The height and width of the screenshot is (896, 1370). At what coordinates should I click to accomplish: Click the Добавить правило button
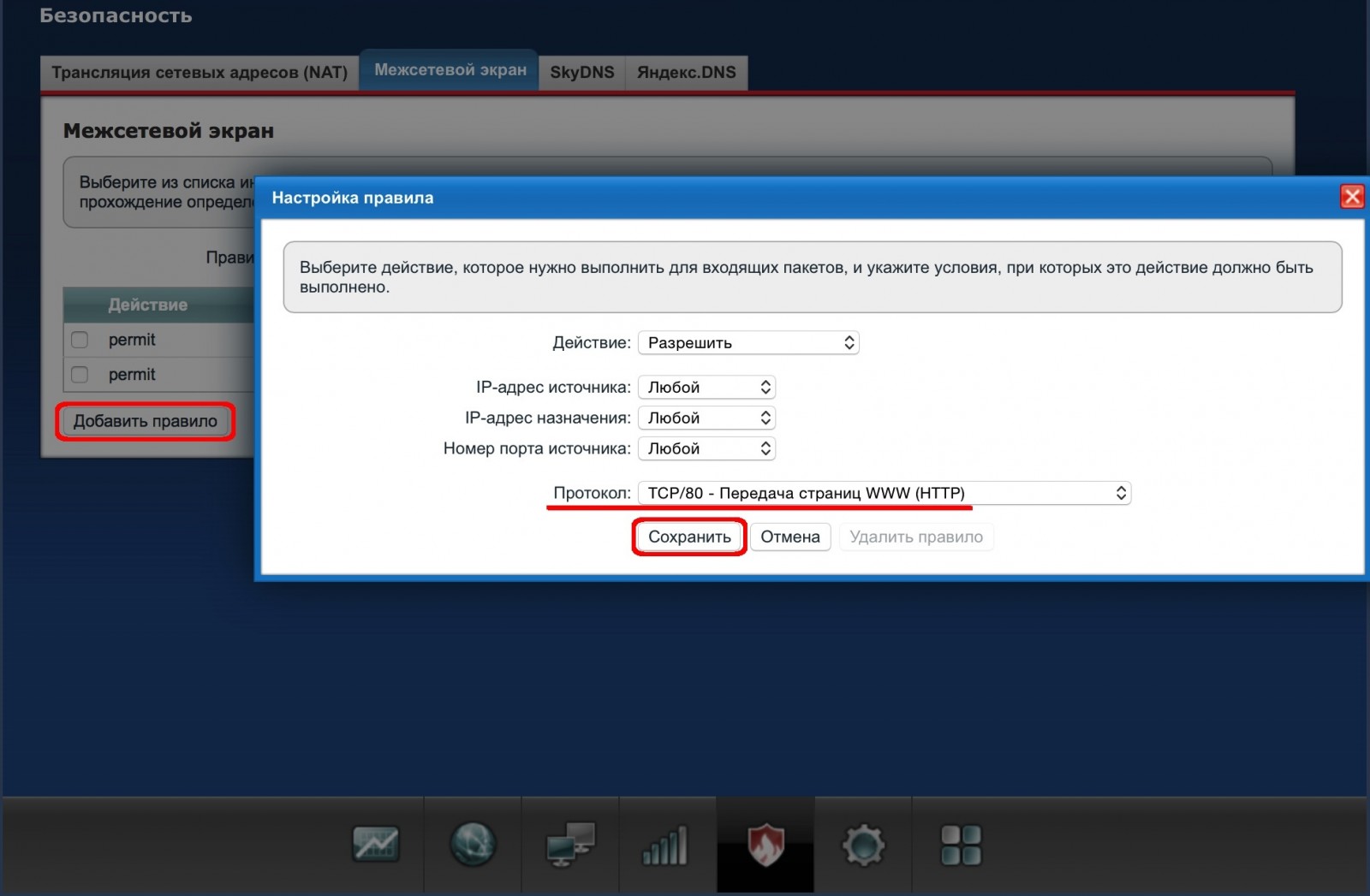(146, 421)
